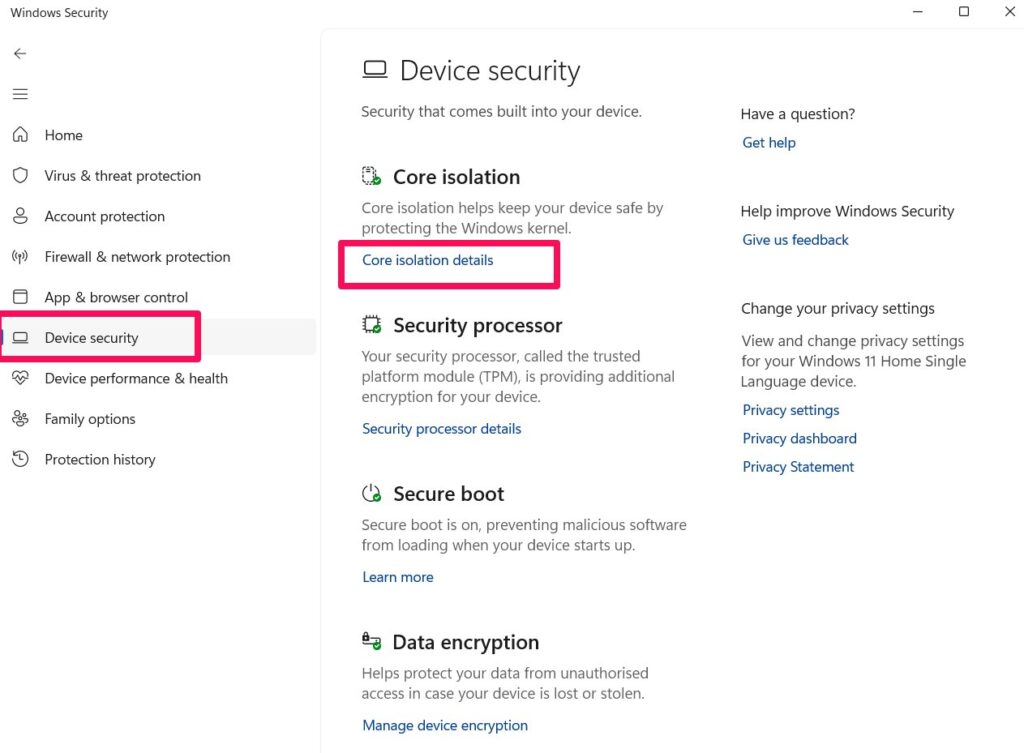This screenshot has width=1024, height=753.
Task: Click the Virus & threat protection shield icon
Action: pos(20,176)
